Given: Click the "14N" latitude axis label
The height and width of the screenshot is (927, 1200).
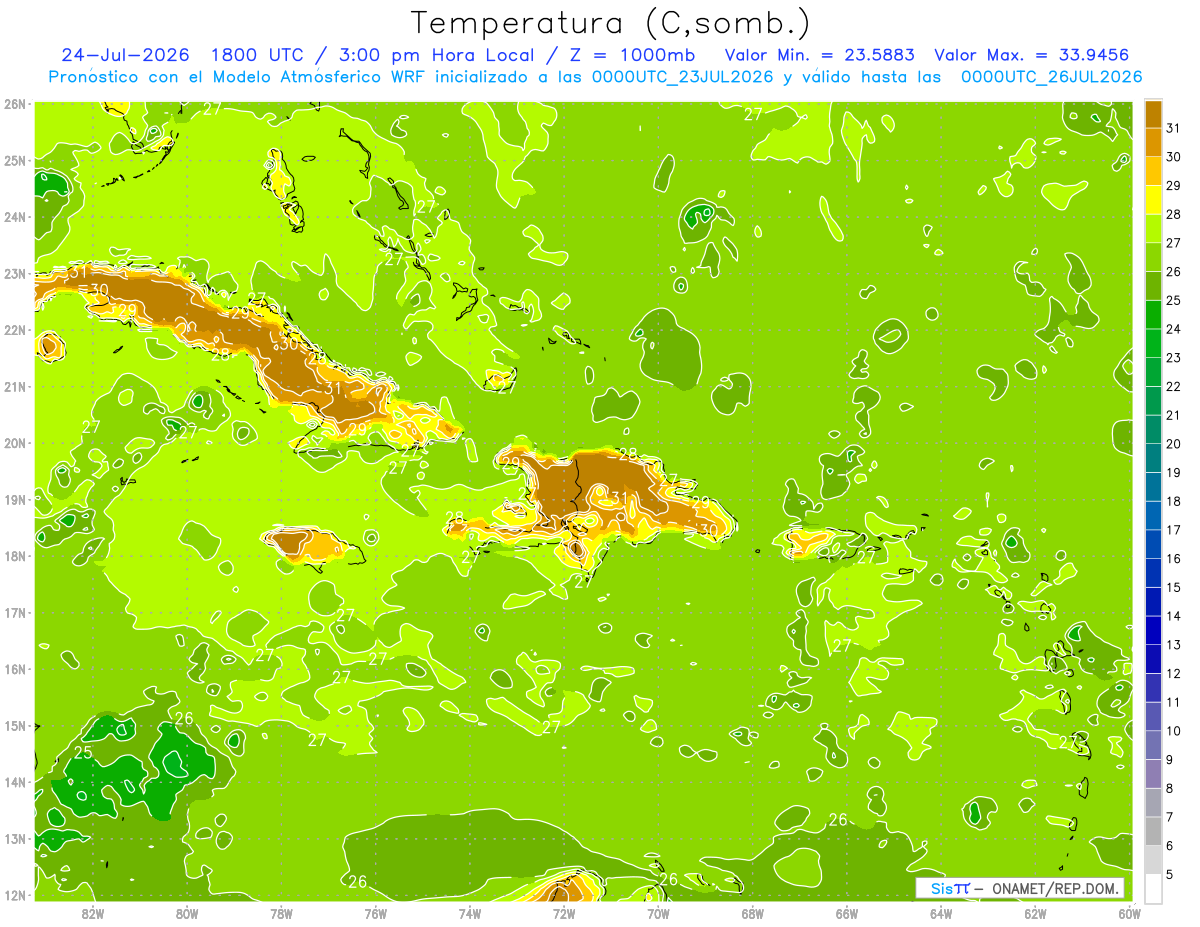Looking at the screenshot, I should 15,782.
